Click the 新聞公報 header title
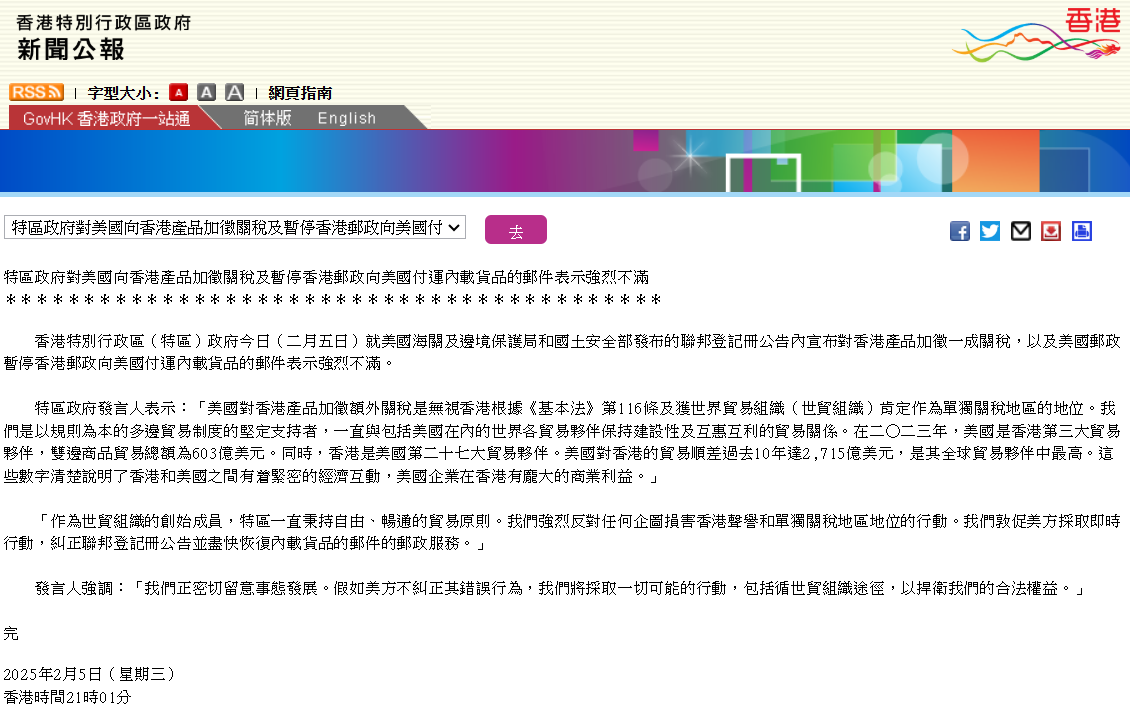 71,49
